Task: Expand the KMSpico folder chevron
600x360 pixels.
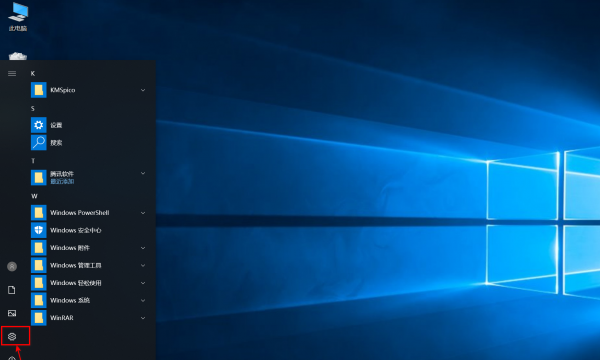Action: coord(143,90)
